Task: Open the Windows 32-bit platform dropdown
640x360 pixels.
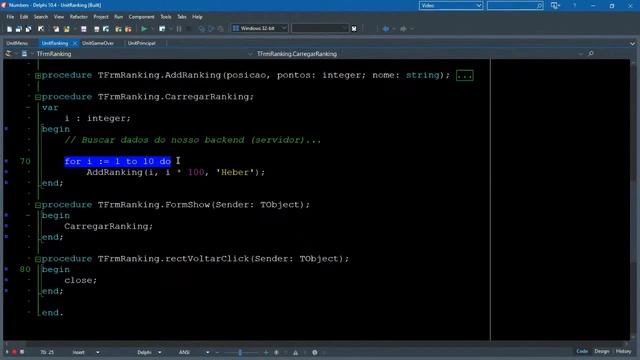Action: 284,29
